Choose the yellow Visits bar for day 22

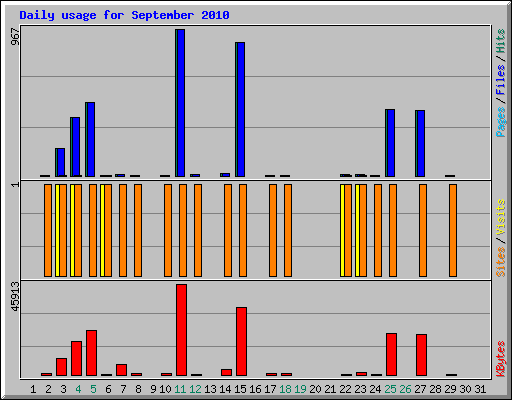point(342,230)
